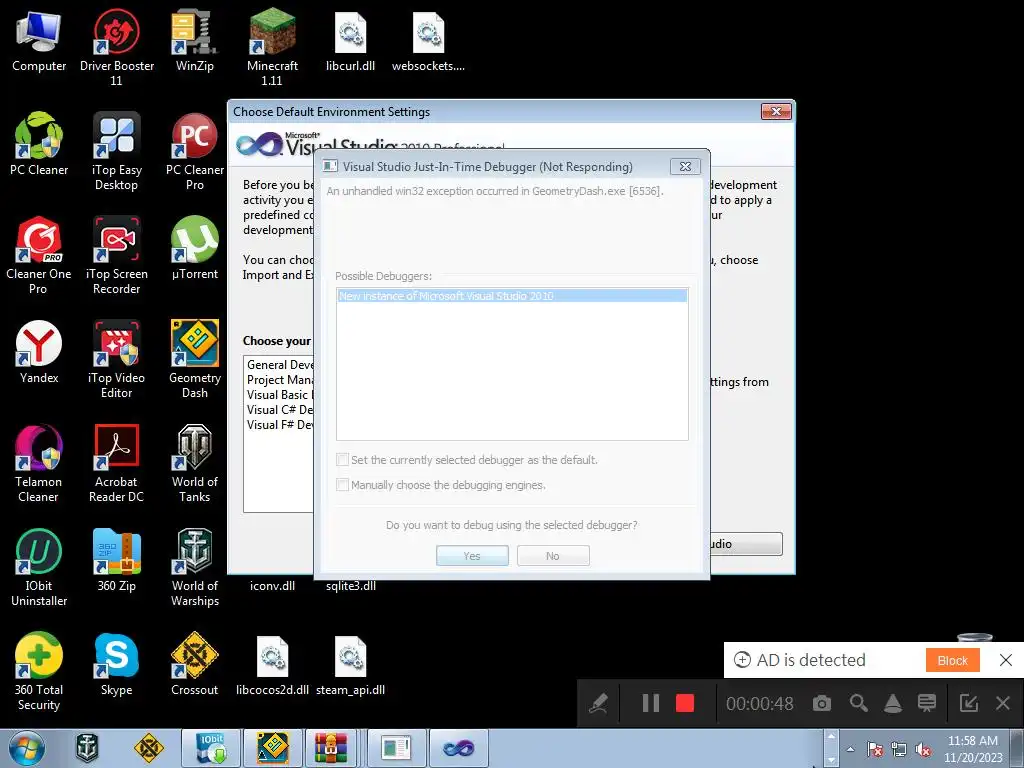Open iTop Easy Desktop shortcut
The width and height of the screenshot is (1024, 768).
pos(116,152)
